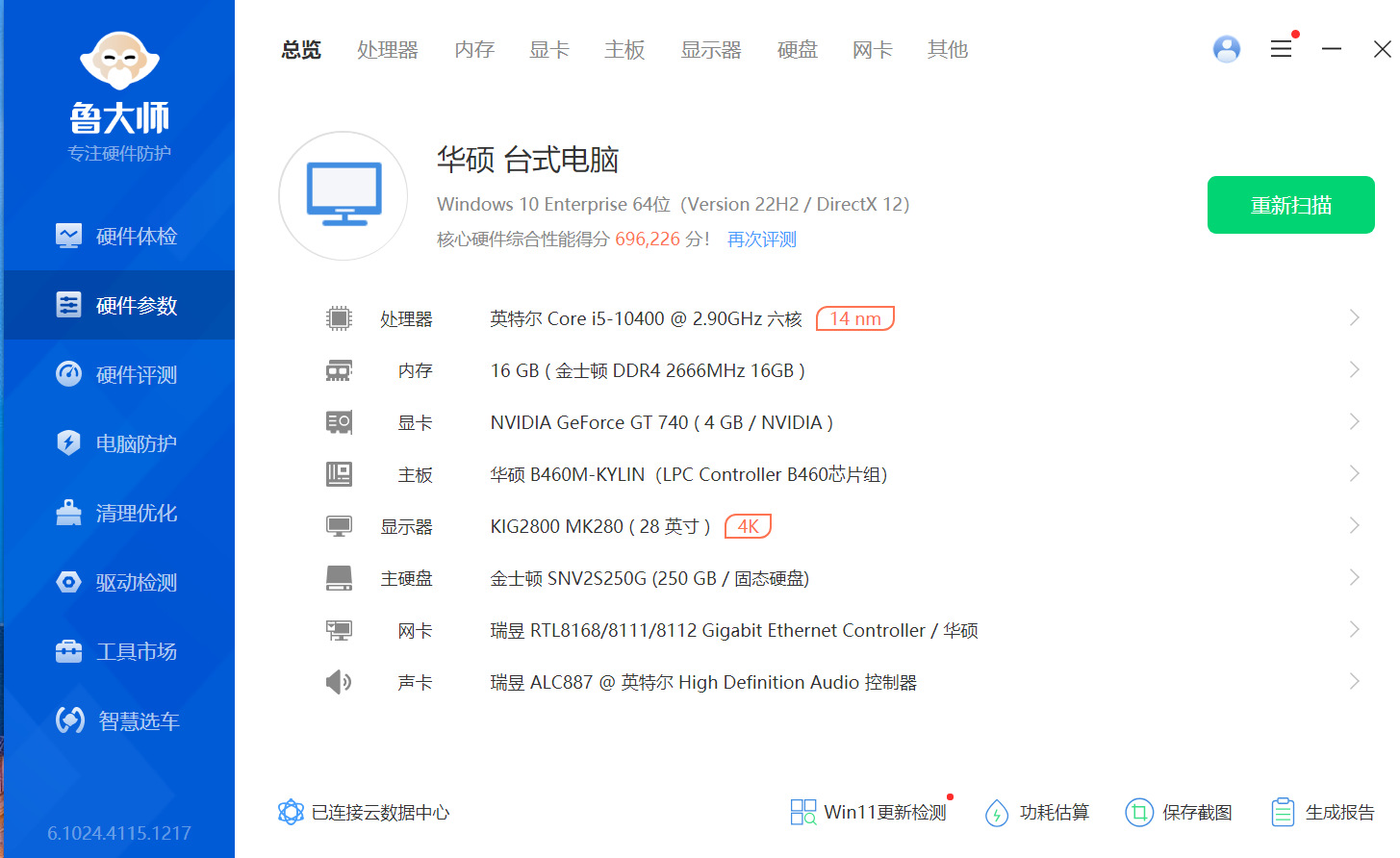Click the 主硬盘 disk drive icon
The width and height of the screenshot is (1400, 858).
point(339,578)
